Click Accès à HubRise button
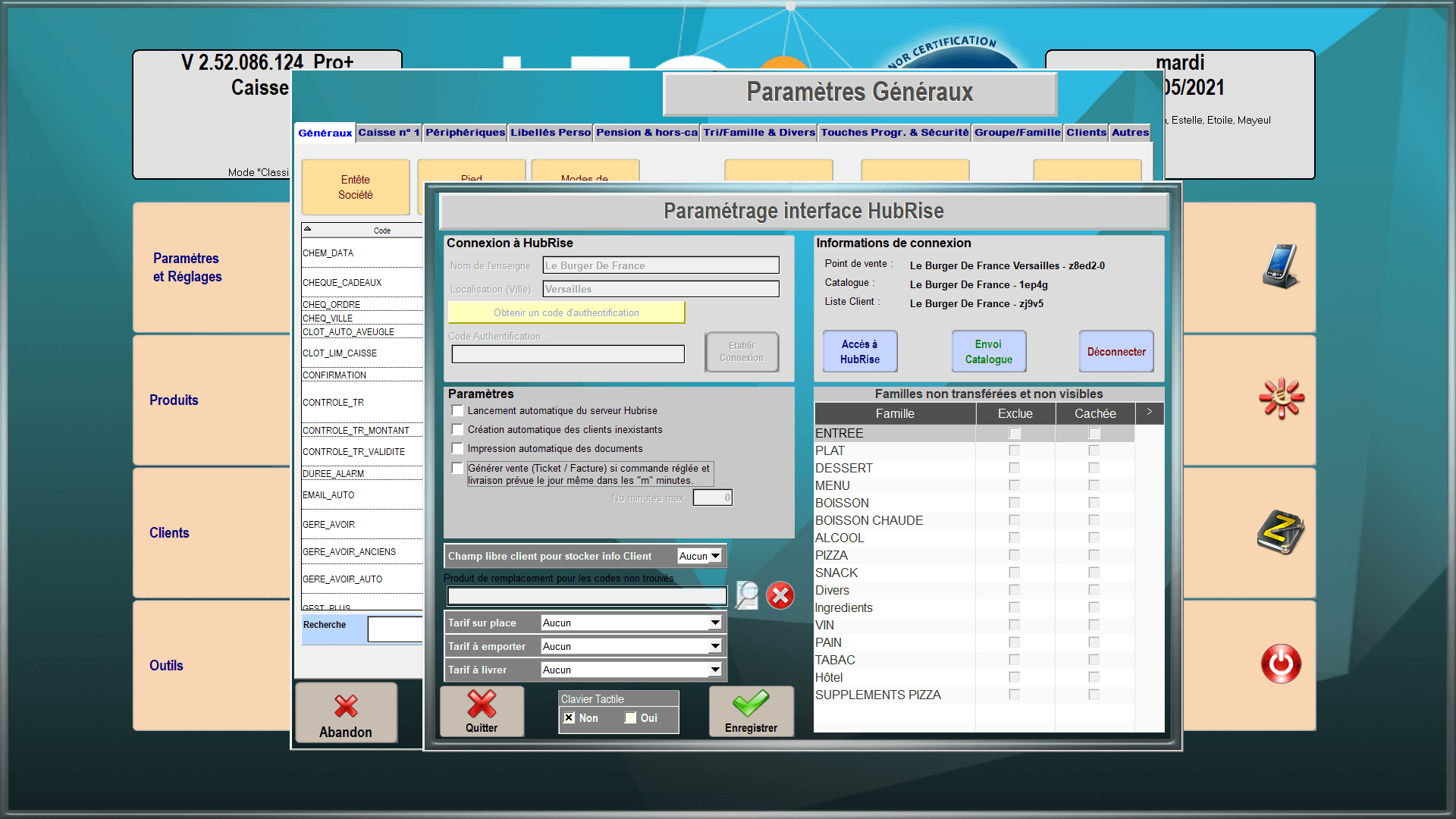The width and height of the screenshot is (1456, 819). coord(860,351)
